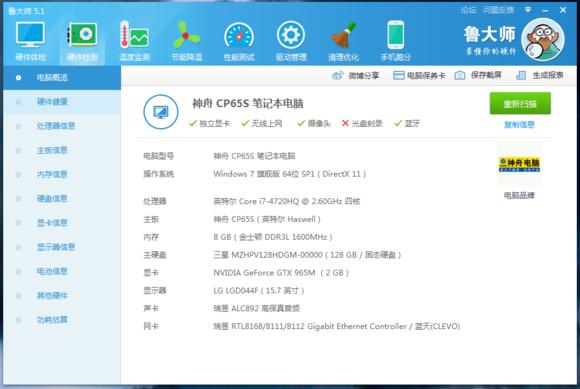This screenshot has height=389, width=580.
Task: Launch 性能测试 speedometer icon
Action: pos(239,36)
